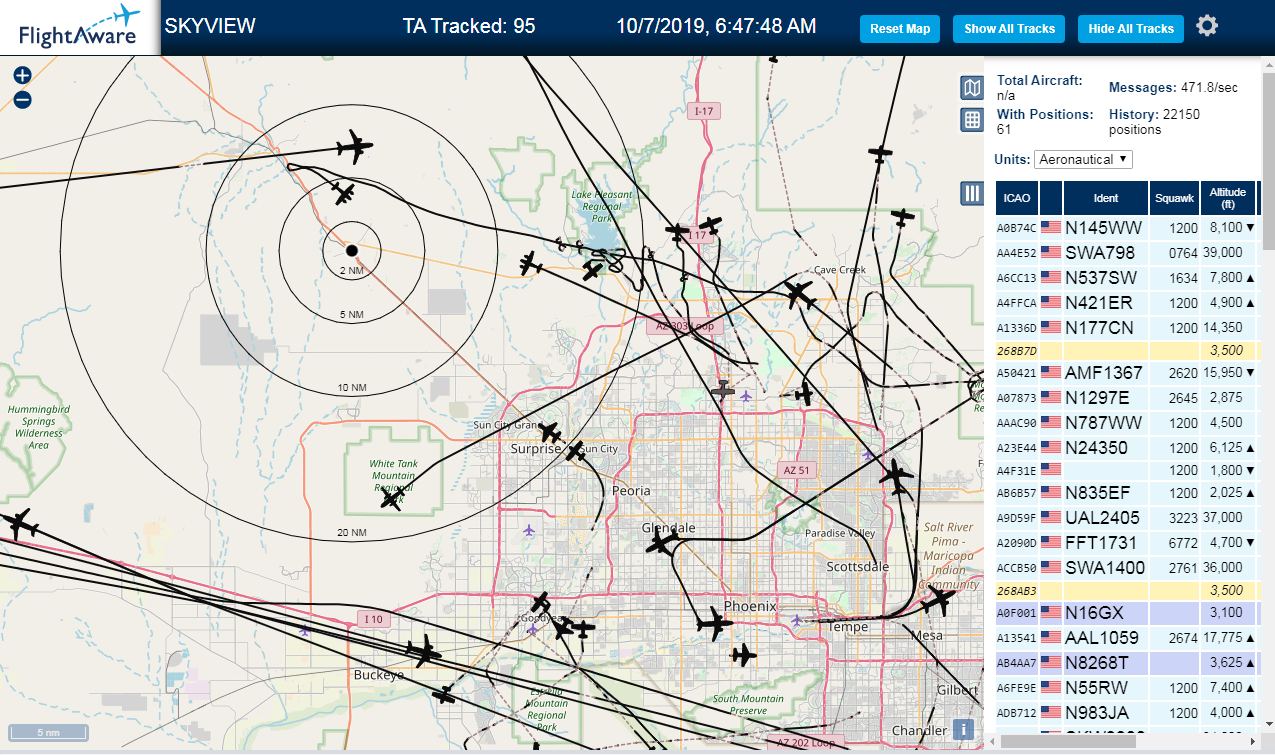Select the N8268T aircraft row
1275x755 pixels.
[x=1127, y=662]
